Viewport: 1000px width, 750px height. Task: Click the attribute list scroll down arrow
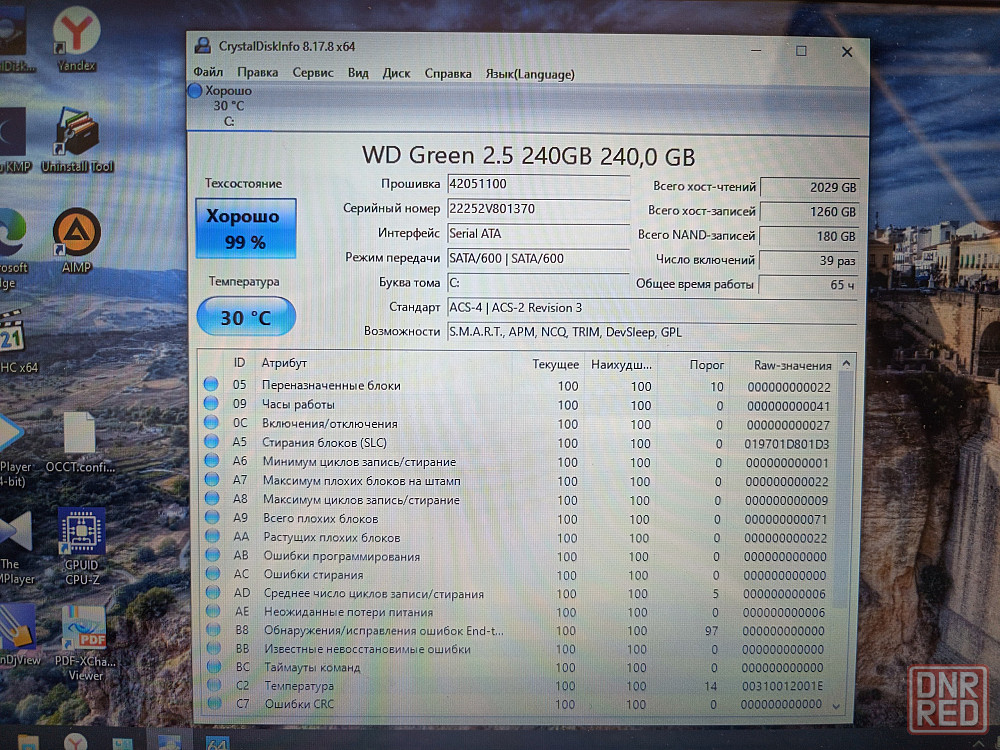click(x=836, y=706)
